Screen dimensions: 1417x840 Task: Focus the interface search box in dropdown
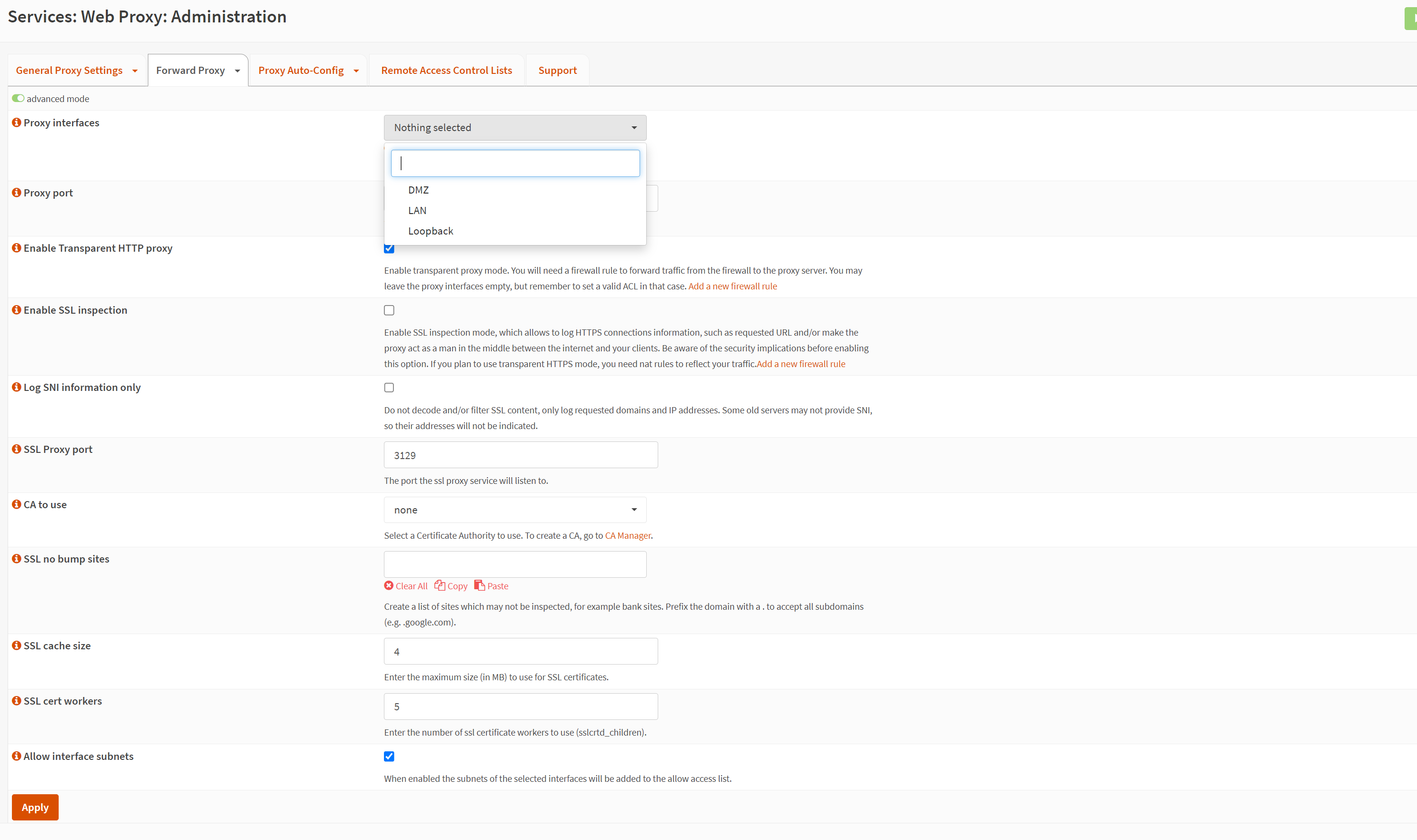[x=515, y=163]
